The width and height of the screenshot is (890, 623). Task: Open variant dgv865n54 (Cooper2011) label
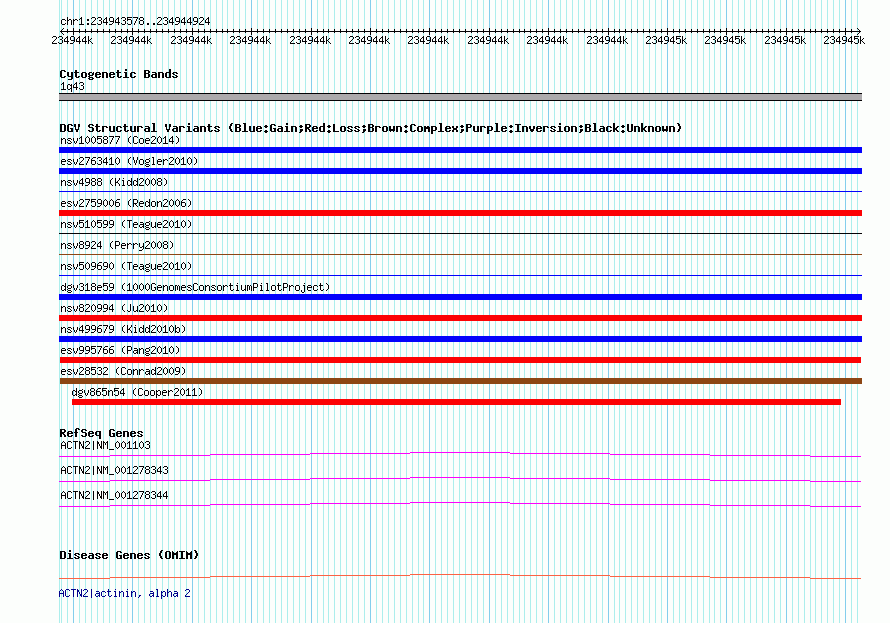(137, 392)
